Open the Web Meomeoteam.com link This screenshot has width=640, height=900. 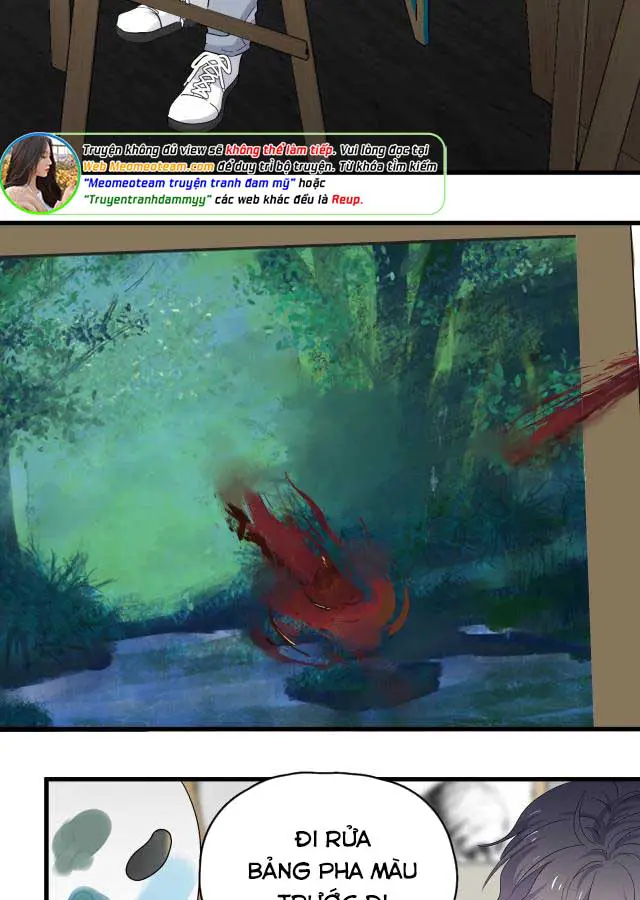click(148, 166)
